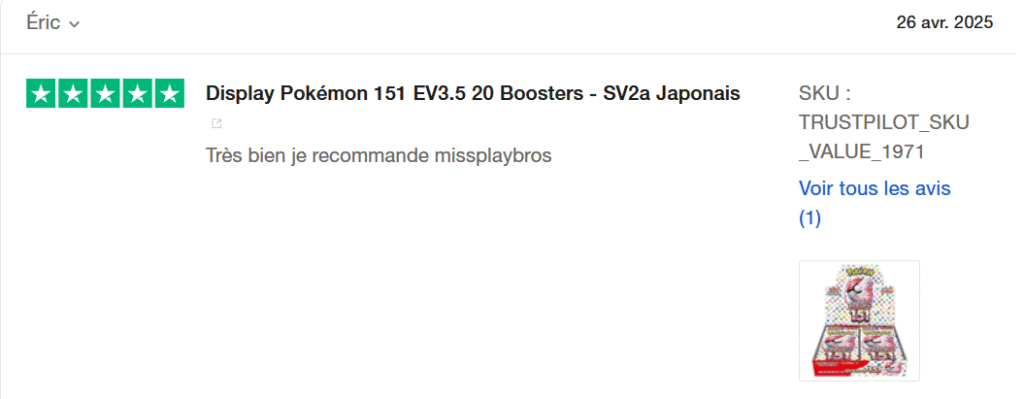
Task: Select the TRUSTPILOT_SKU value text
Action: [x=884, y=122]
